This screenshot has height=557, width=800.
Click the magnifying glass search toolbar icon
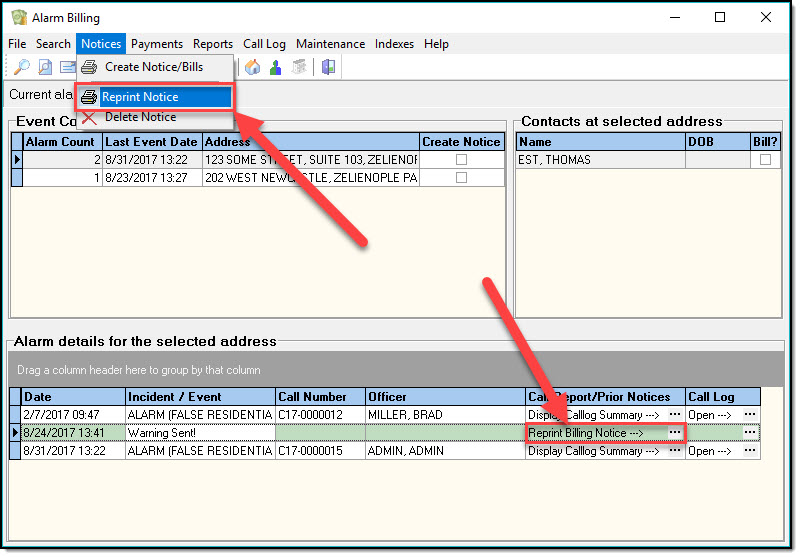point(21,67)
